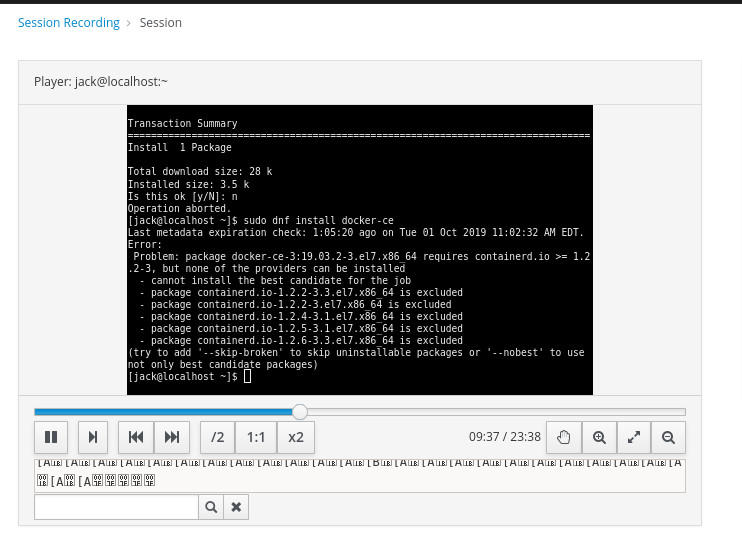
Task: Click the 09:37 / 23:38 time display
Action: coord(504,436)
